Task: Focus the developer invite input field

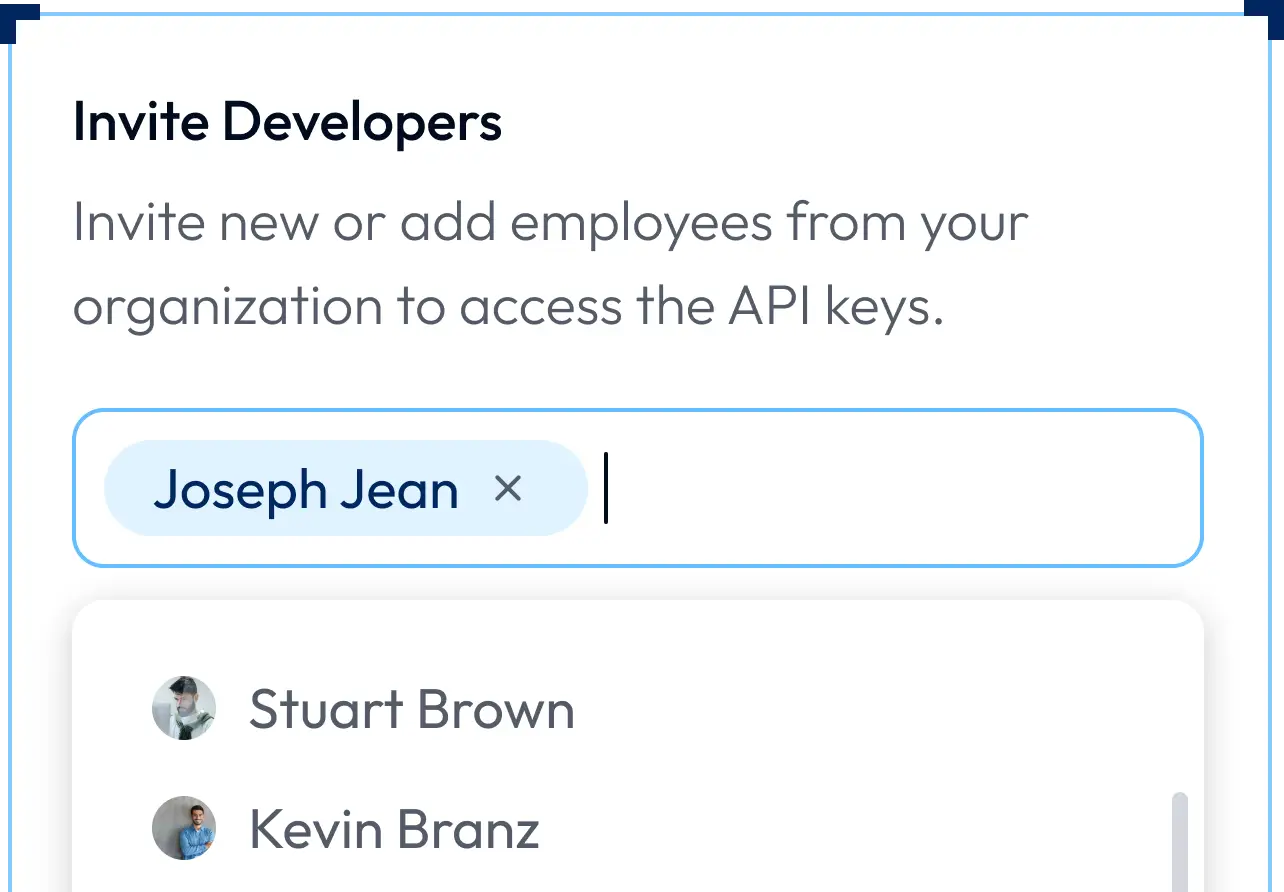Action: [x=638, y=488]
